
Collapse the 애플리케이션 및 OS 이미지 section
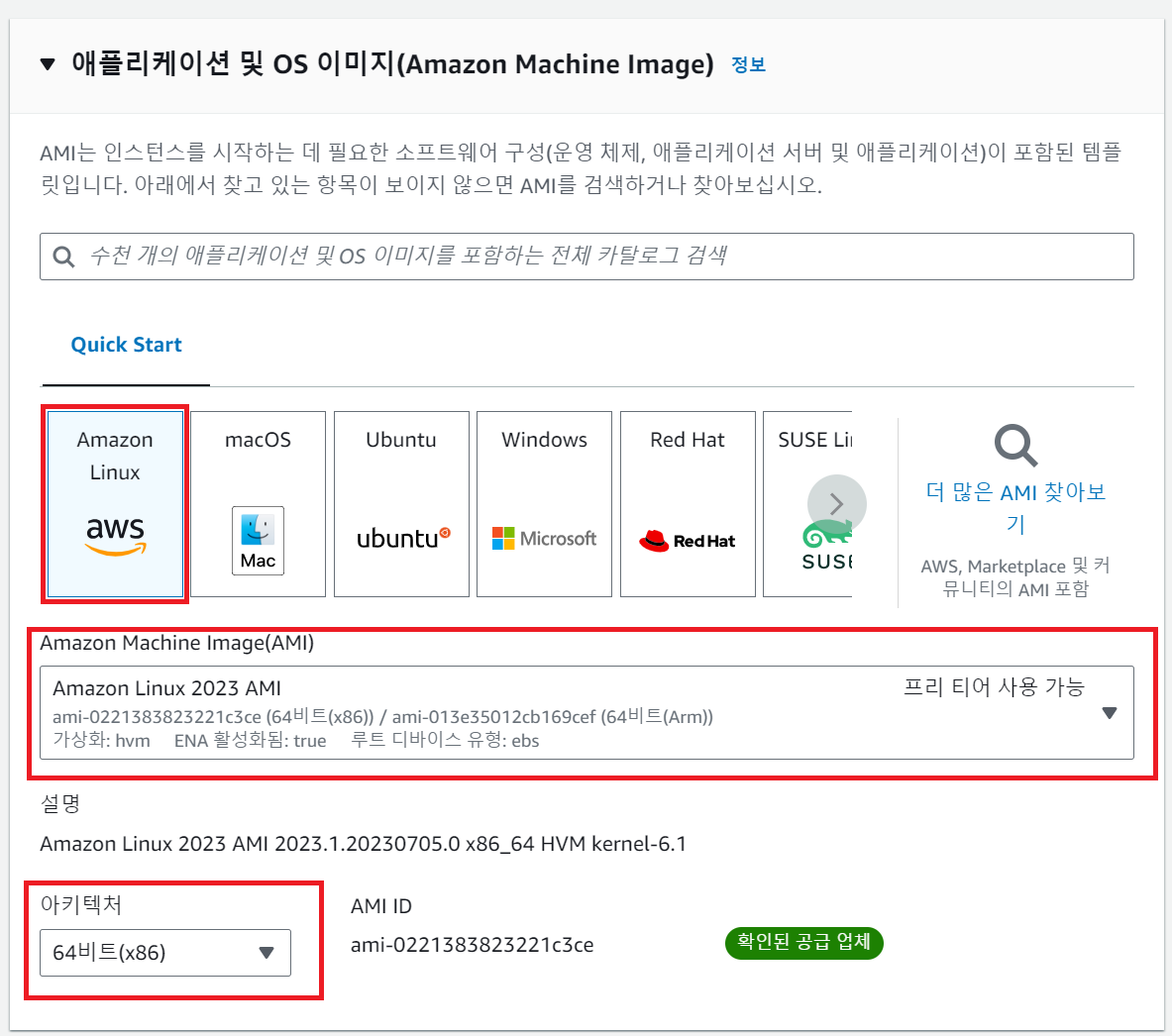[x=46, y=63]
